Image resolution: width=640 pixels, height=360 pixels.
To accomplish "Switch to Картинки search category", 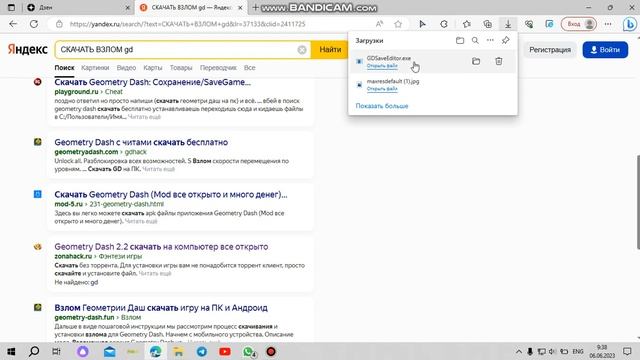I will [95, 68].
